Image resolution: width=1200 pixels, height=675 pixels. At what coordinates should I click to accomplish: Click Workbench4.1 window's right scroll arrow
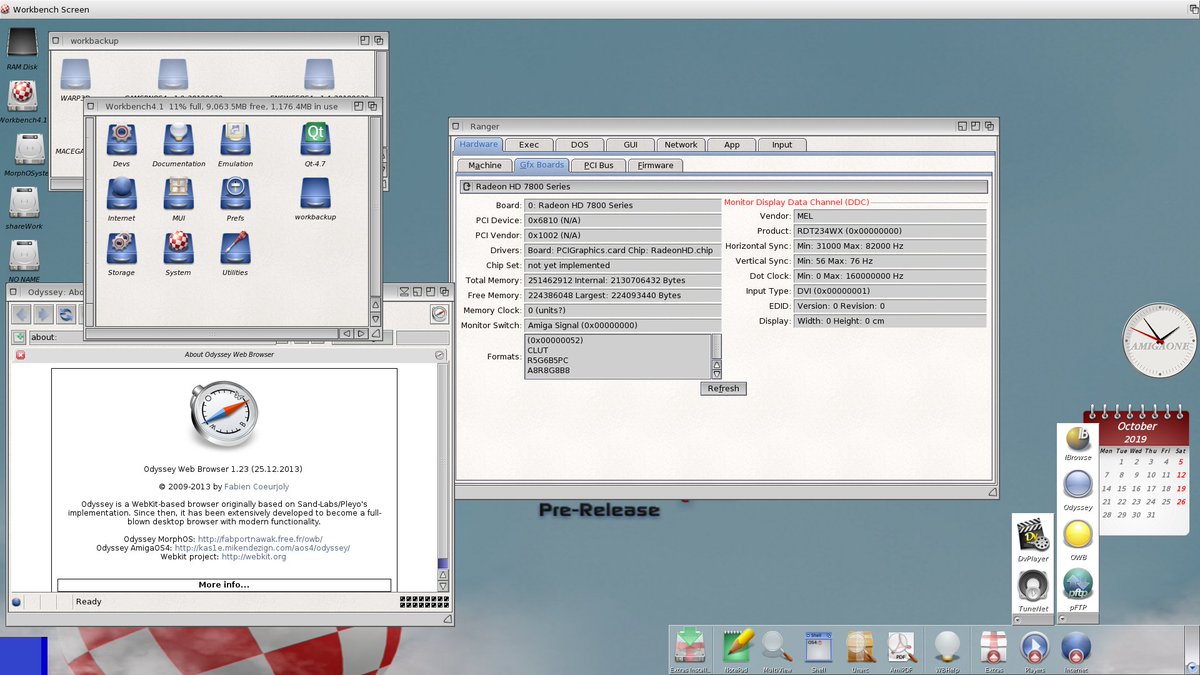coord(362,332)
